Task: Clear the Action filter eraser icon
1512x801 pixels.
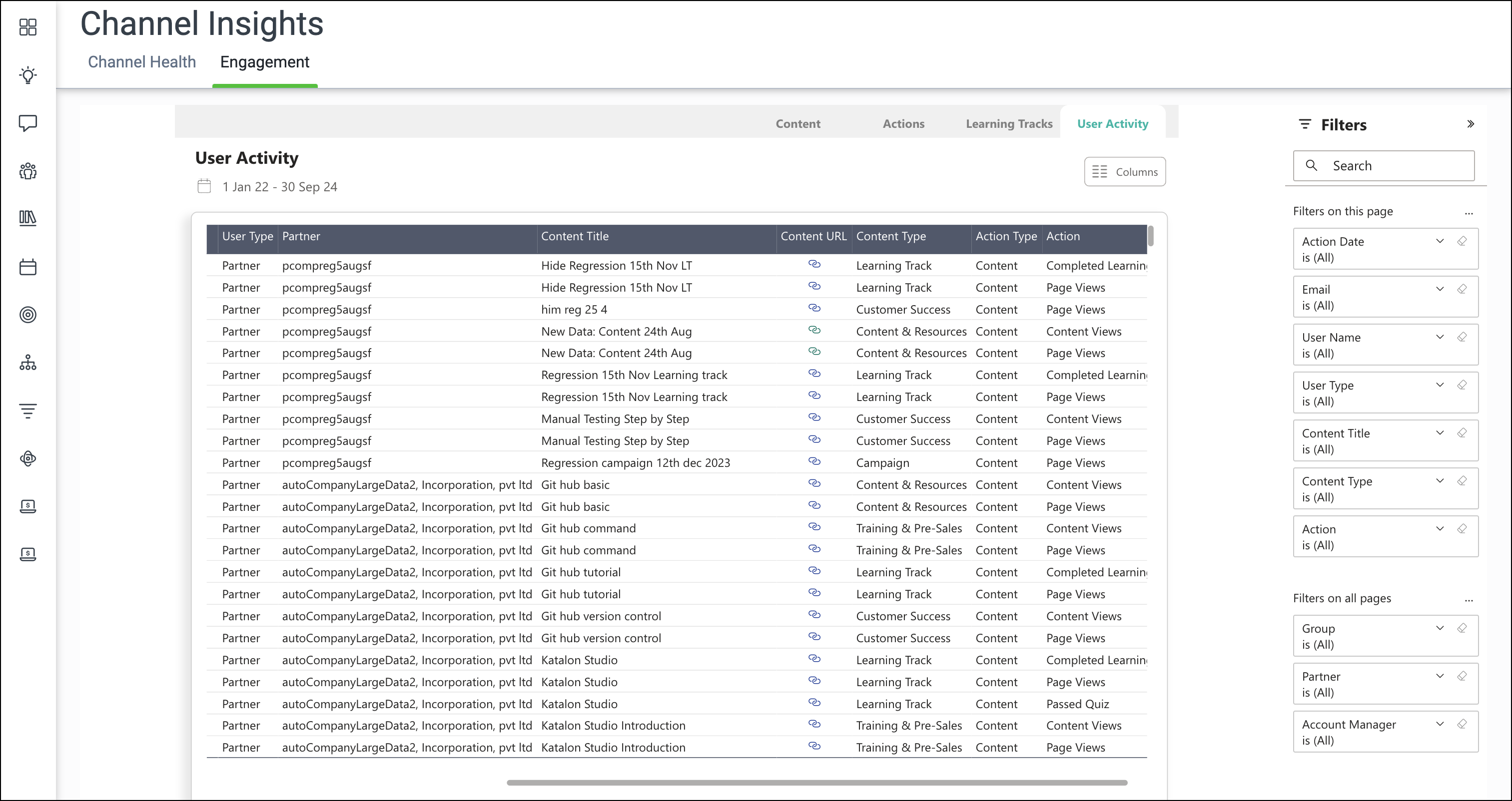Action: (x=1462, y=529)
